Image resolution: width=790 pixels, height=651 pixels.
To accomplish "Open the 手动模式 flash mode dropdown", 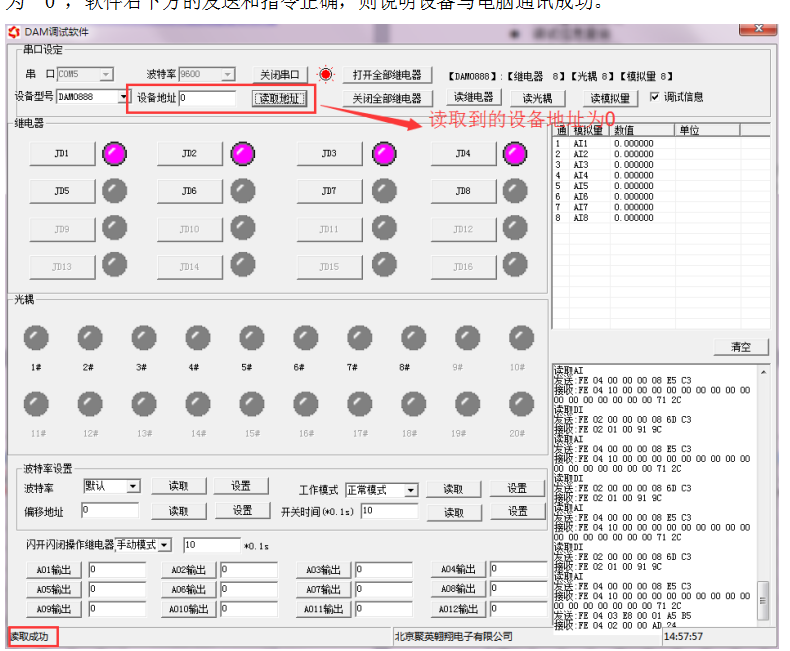I will [x=165, y=545].
